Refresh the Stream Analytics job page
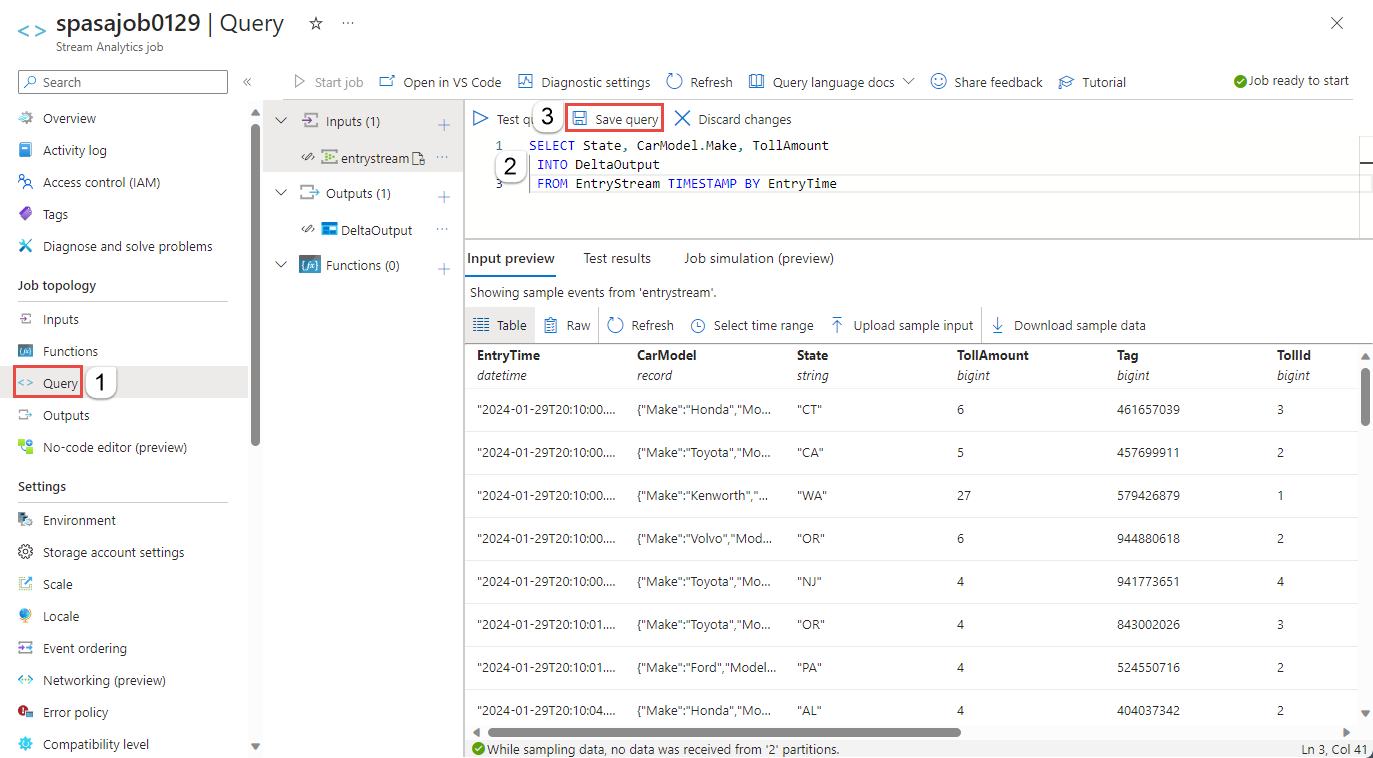 699,81
